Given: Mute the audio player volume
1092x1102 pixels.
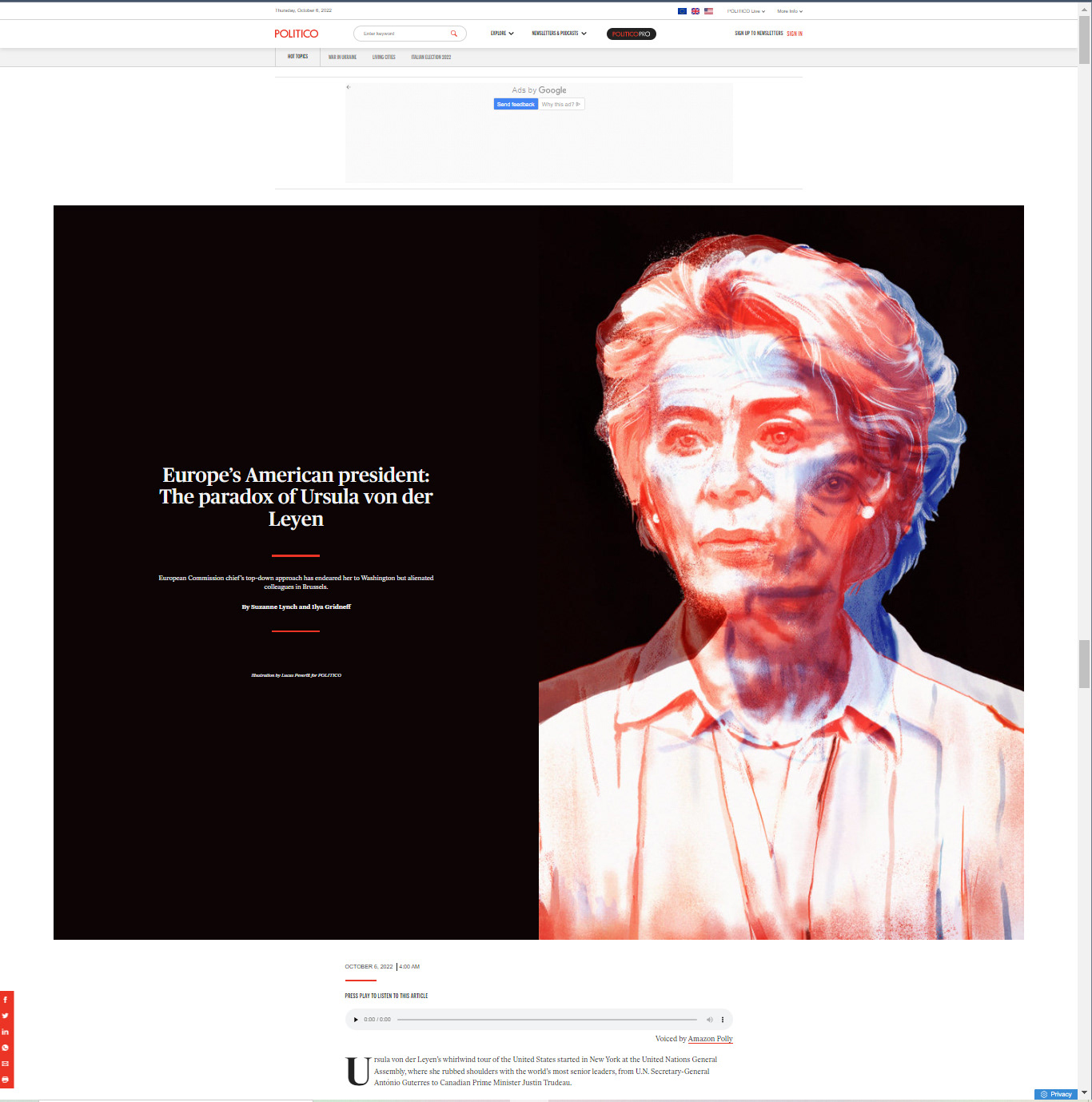Looking at the screenshot, I should 709,1020.
